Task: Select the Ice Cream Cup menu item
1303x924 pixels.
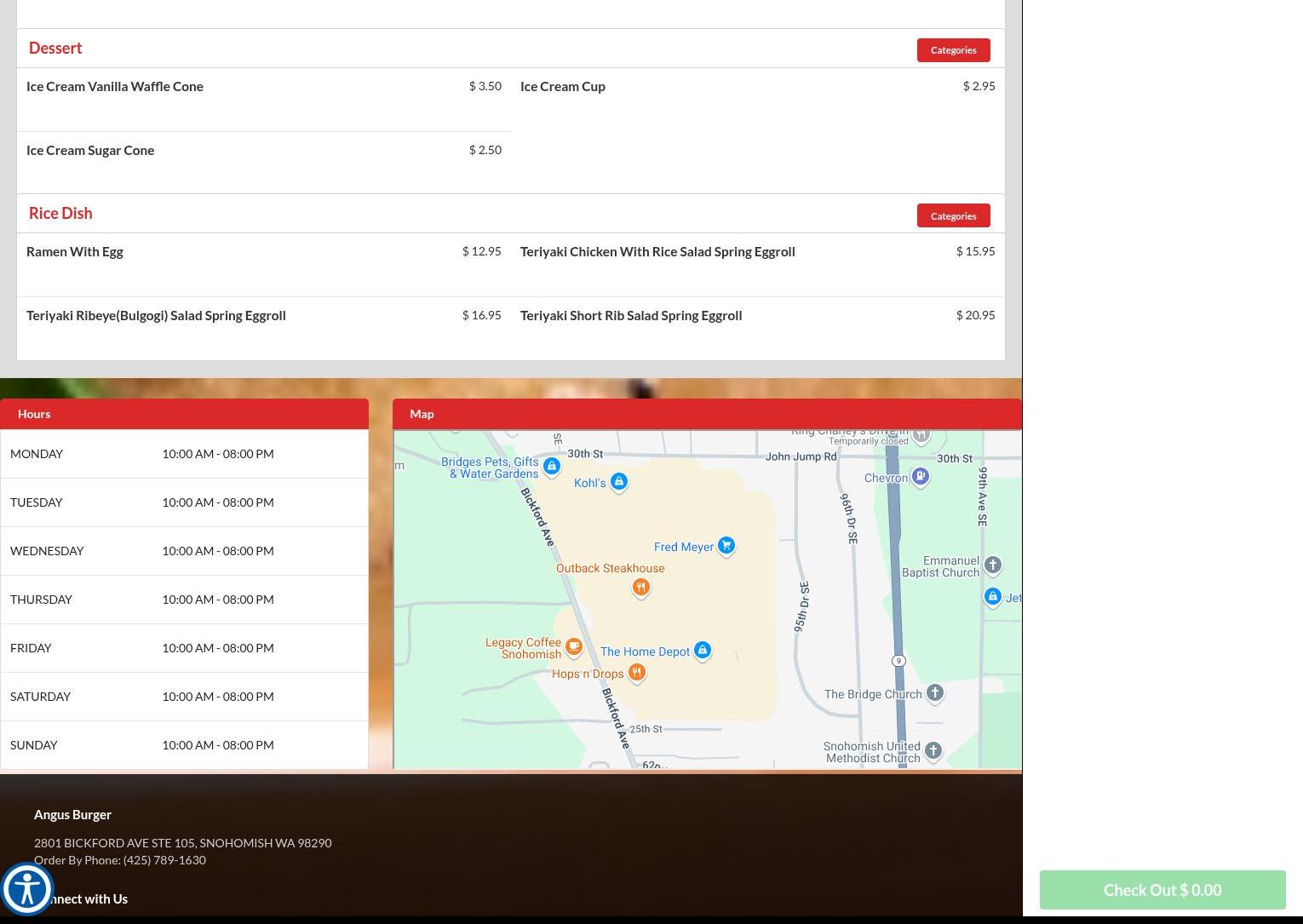Action: (563, 87)
